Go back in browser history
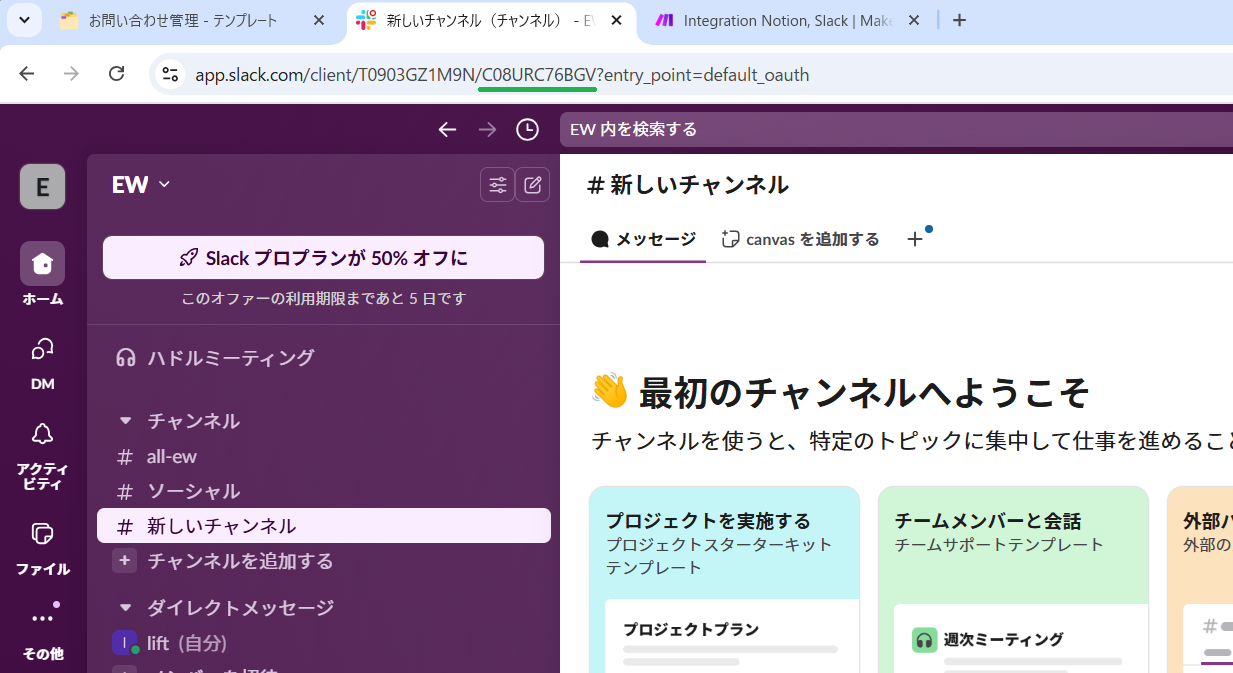The image size is (1233, 673). pyautogui.click(x=27, y=74)
